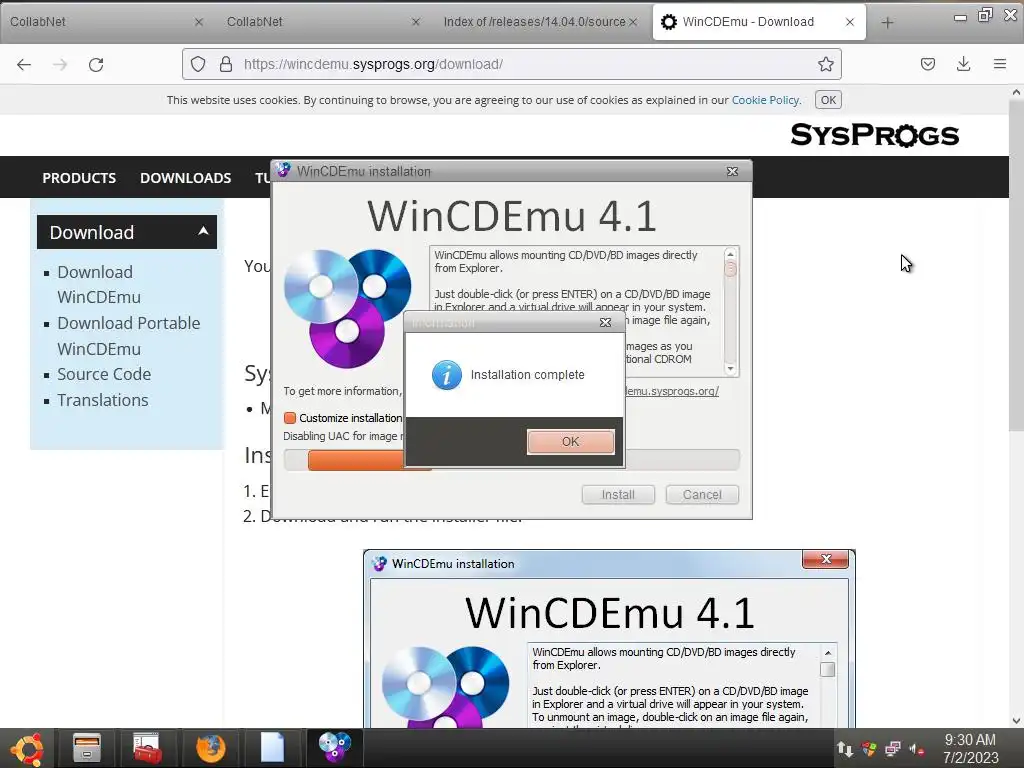Toggle the Customize installation checkbox

click(290, 418)
